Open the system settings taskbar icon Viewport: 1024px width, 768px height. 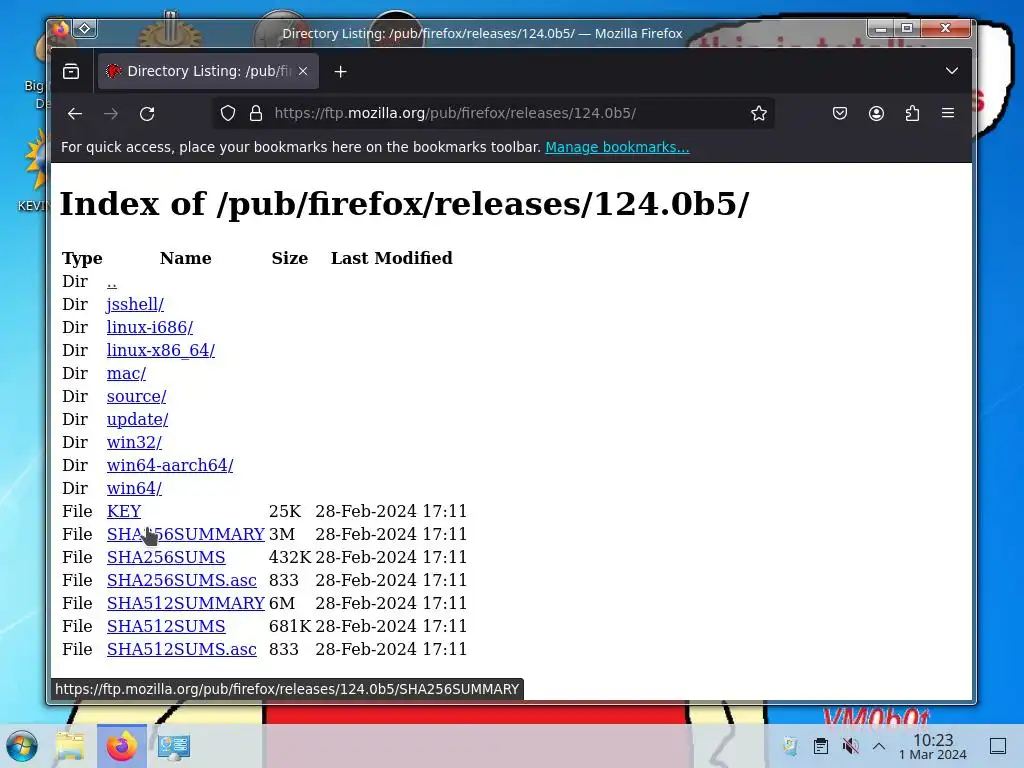(174, 746)
